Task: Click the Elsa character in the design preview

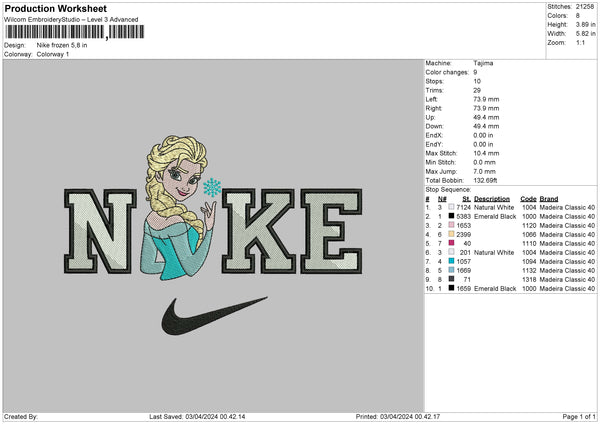Action: (x=179, y=207)
